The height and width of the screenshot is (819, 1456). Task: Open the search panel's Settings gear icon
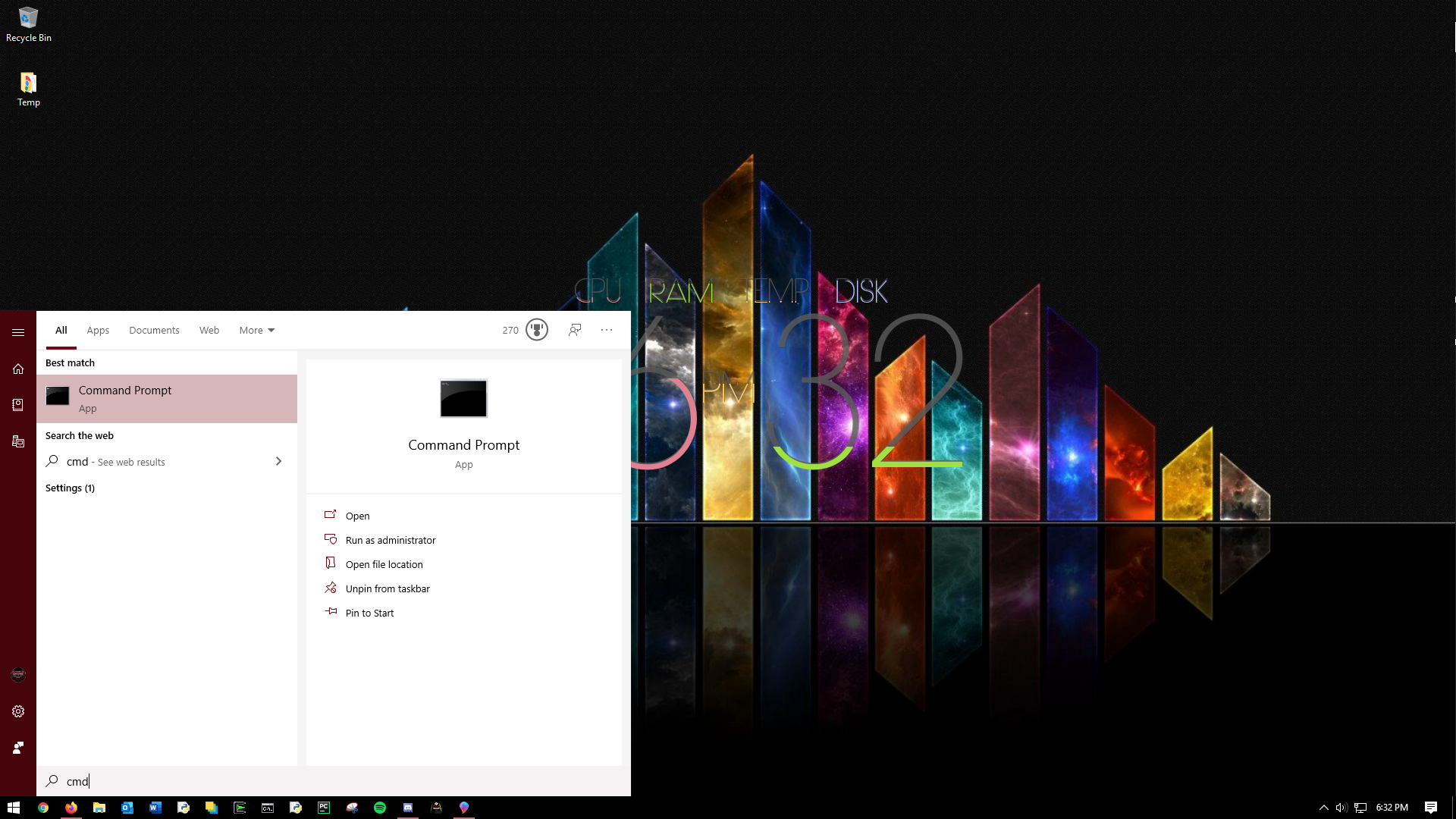pos(18,711)
